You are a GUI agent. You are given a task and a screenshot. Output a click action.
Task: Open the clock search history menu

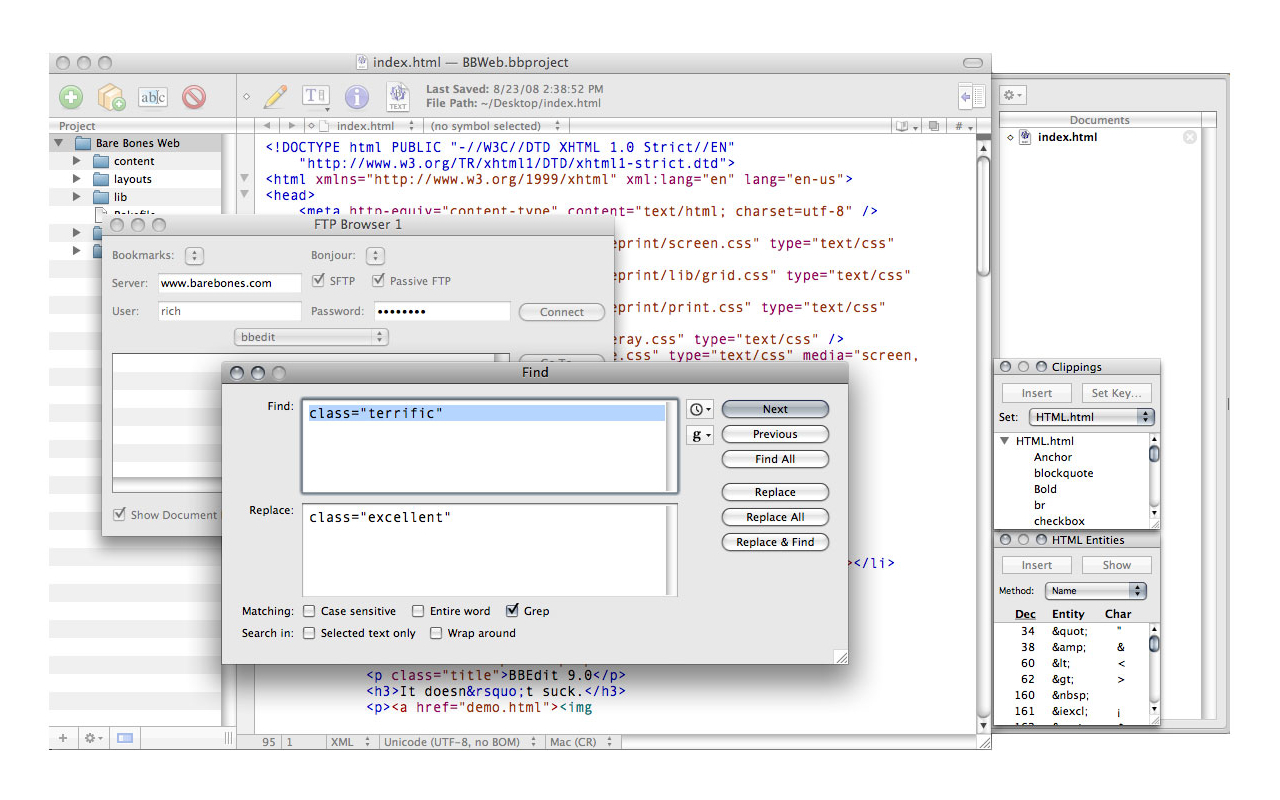(700, 409)
